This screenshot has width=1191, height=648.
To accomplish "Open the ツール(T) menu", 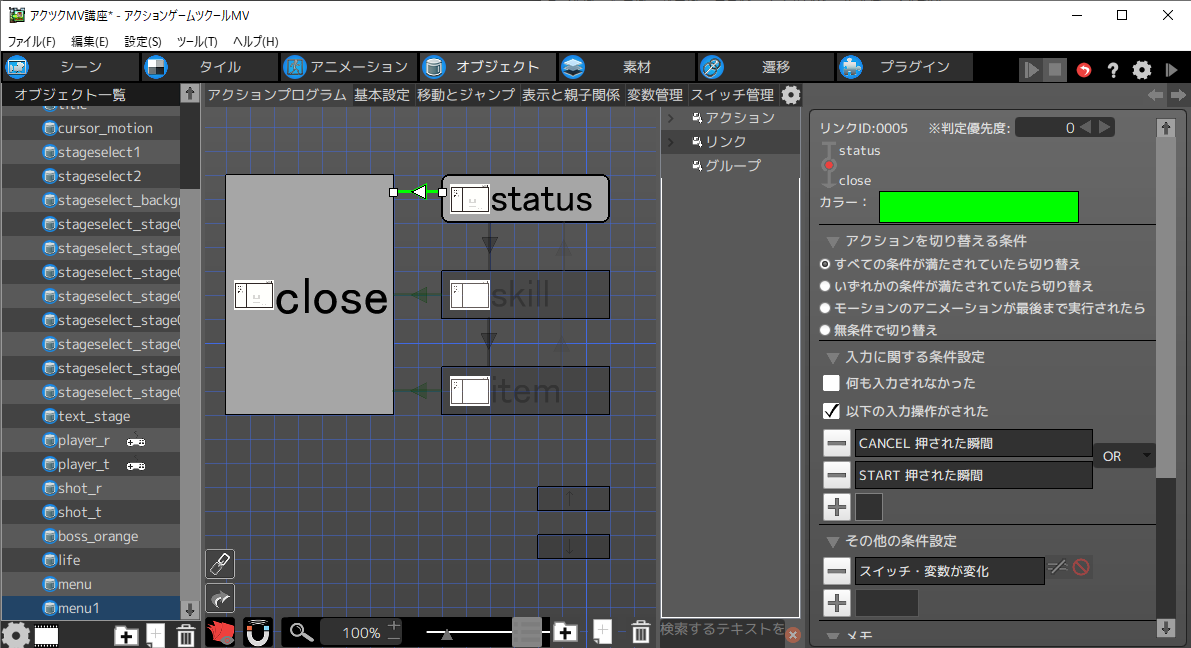I will tap(196, 42).
